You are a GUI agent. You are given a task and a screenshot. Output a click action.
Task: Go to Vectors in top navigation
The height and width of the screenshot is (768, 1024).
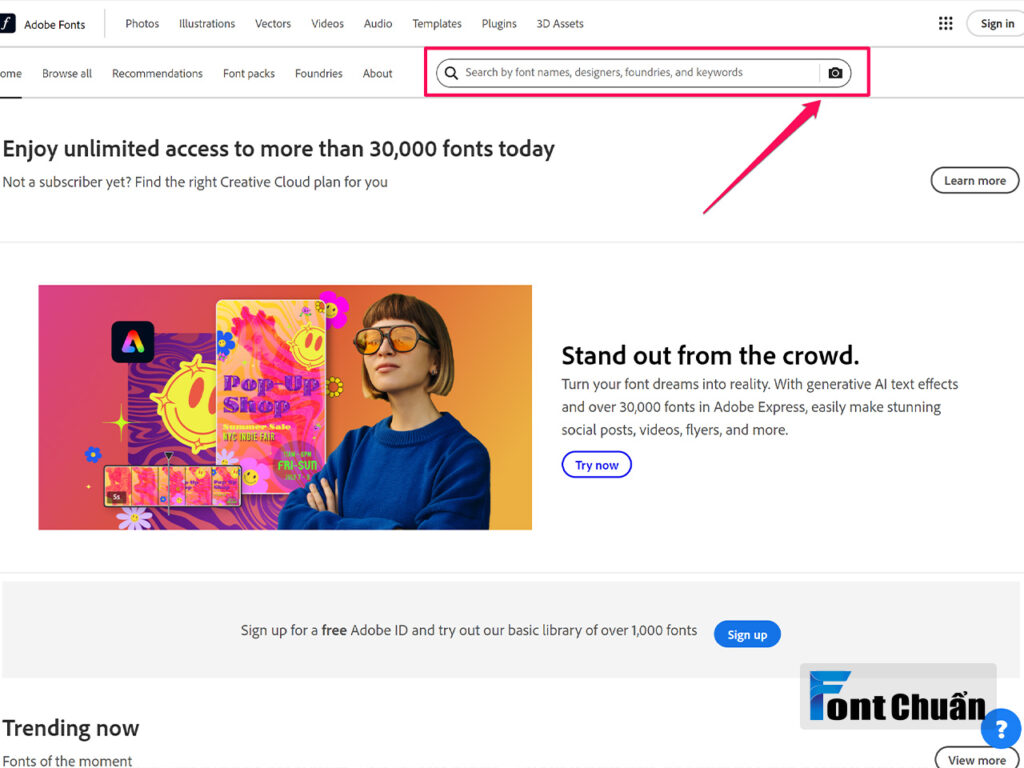273,24
